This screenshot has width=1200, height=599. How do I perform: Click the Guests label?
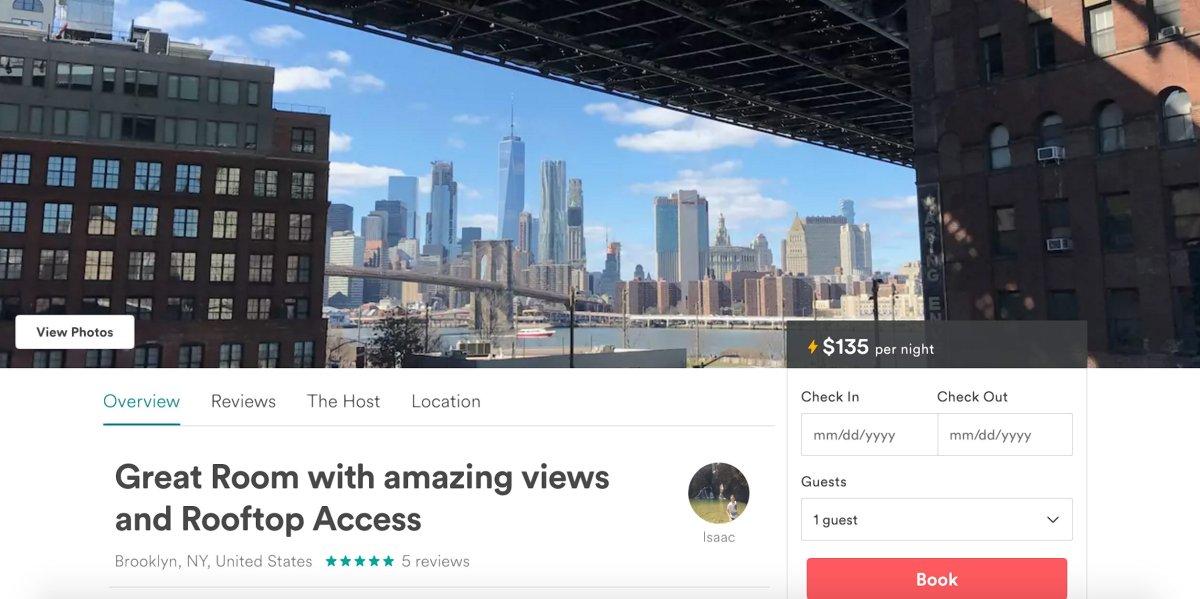tap(824, 481)
